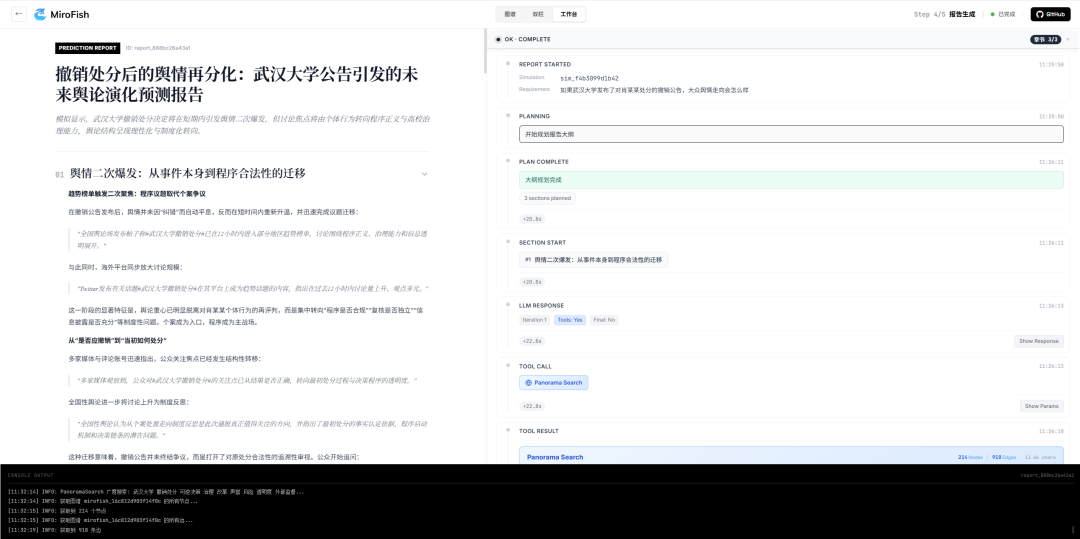Image resolution: width=1080 pixels, height=539 pixels.
Task: Expand the Panorama Search result panel
Action: coord(790,457)
